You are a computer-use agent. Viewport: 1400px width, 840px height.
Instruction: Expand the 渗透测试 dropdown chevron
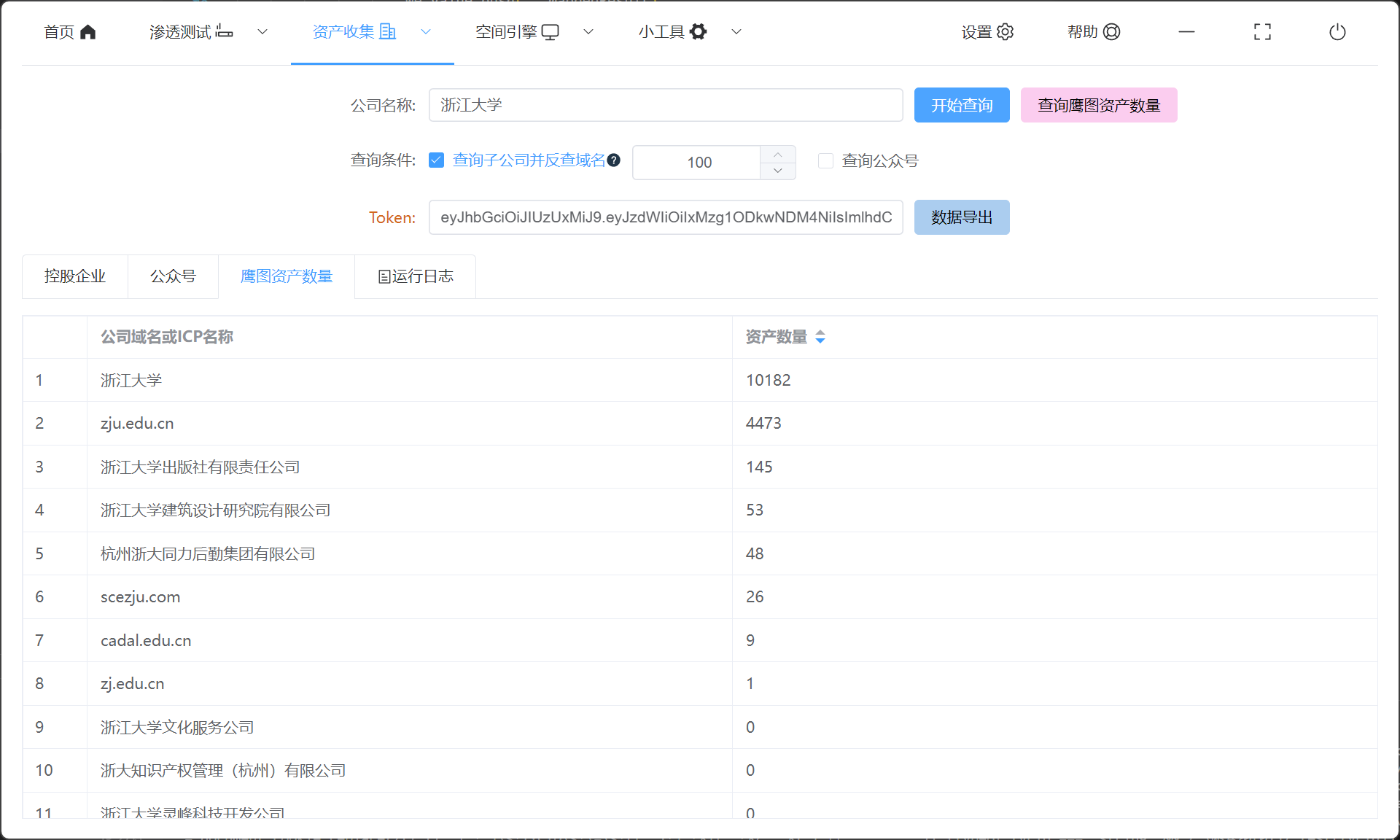pyautogui.click(x=263, y=32)
